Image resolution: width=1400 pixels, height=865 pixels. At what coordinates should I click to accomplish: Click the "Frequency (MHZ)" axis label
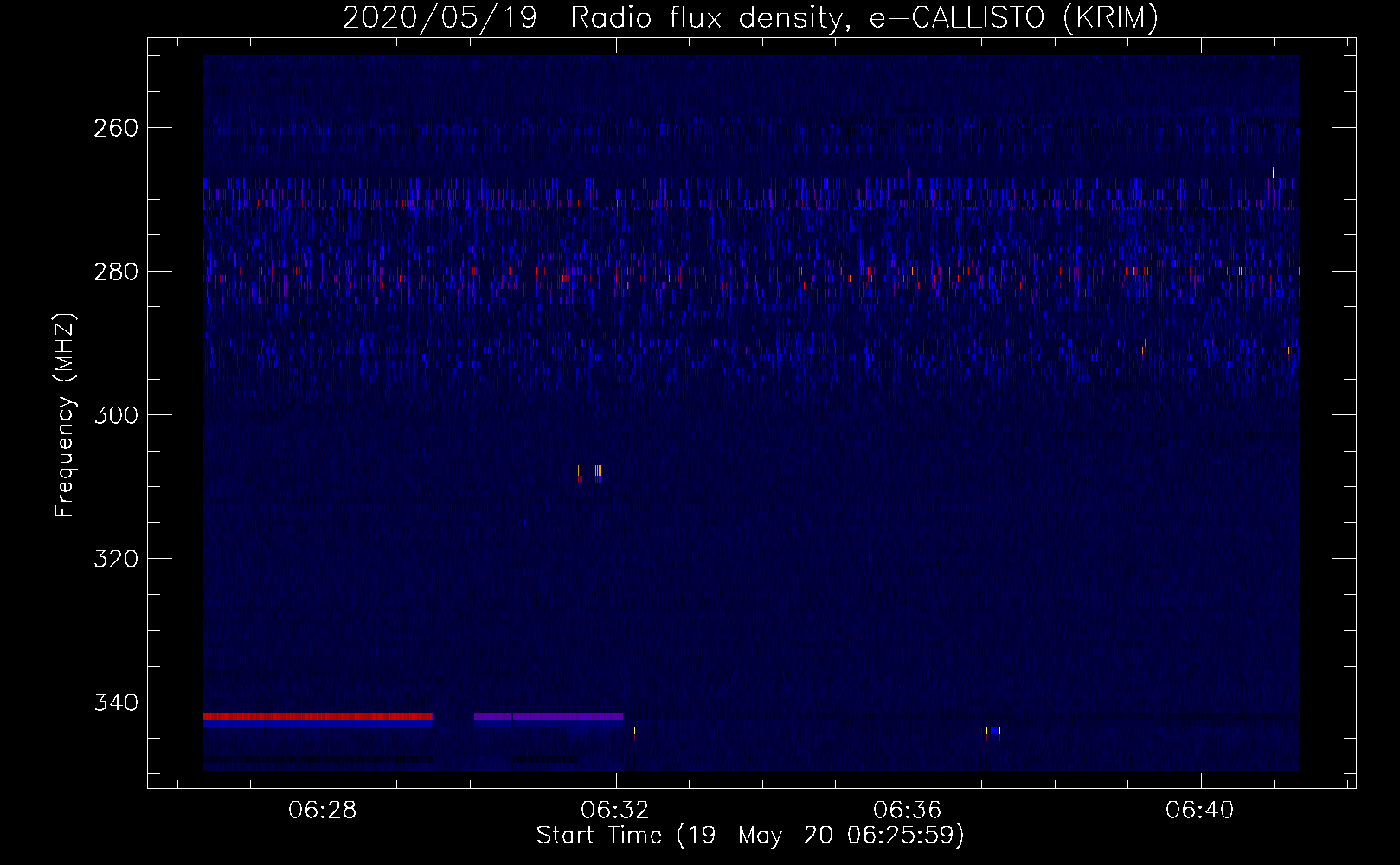click(65, 414)
